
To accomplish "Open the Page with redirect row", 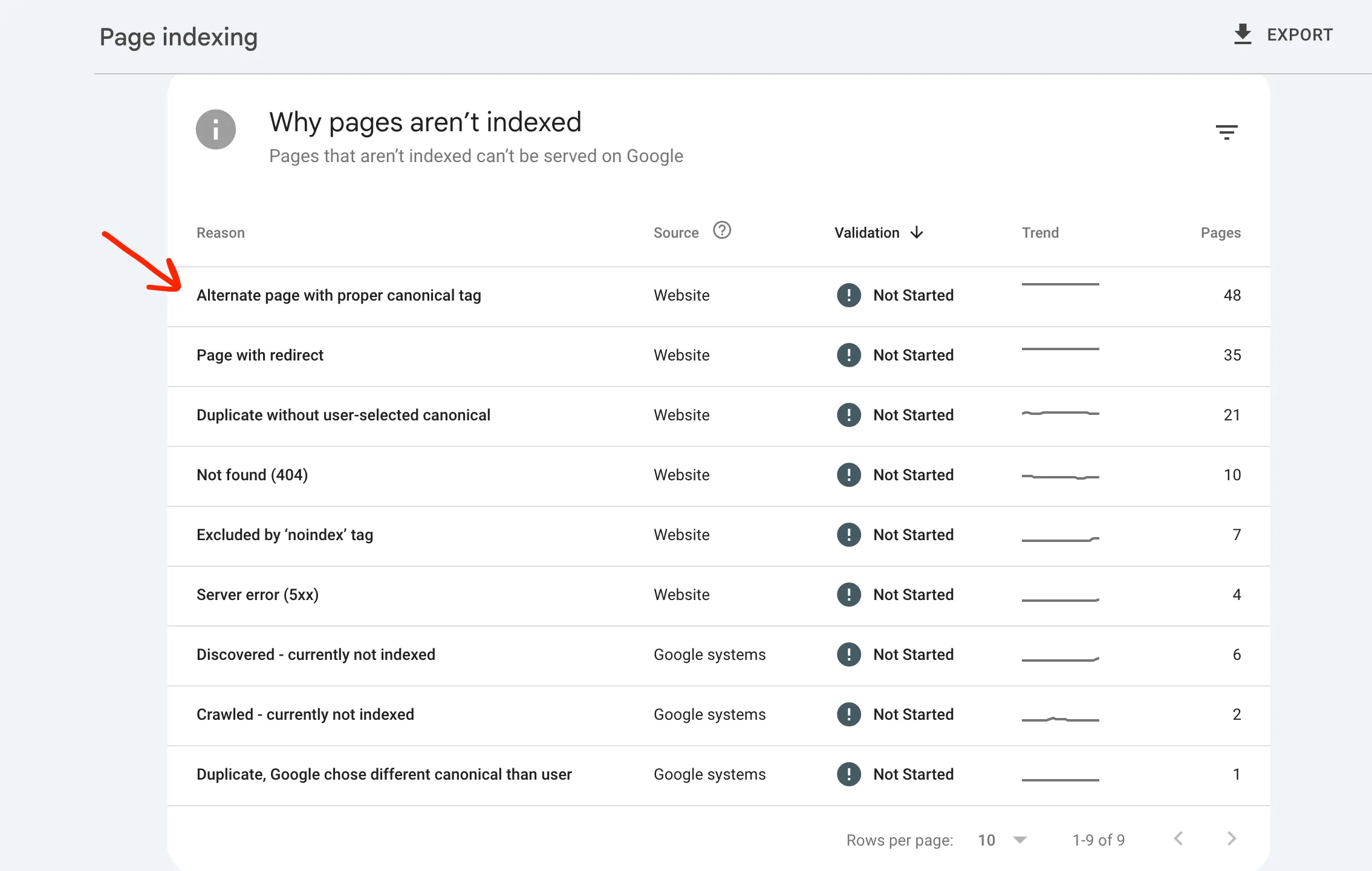I will 718,356.
